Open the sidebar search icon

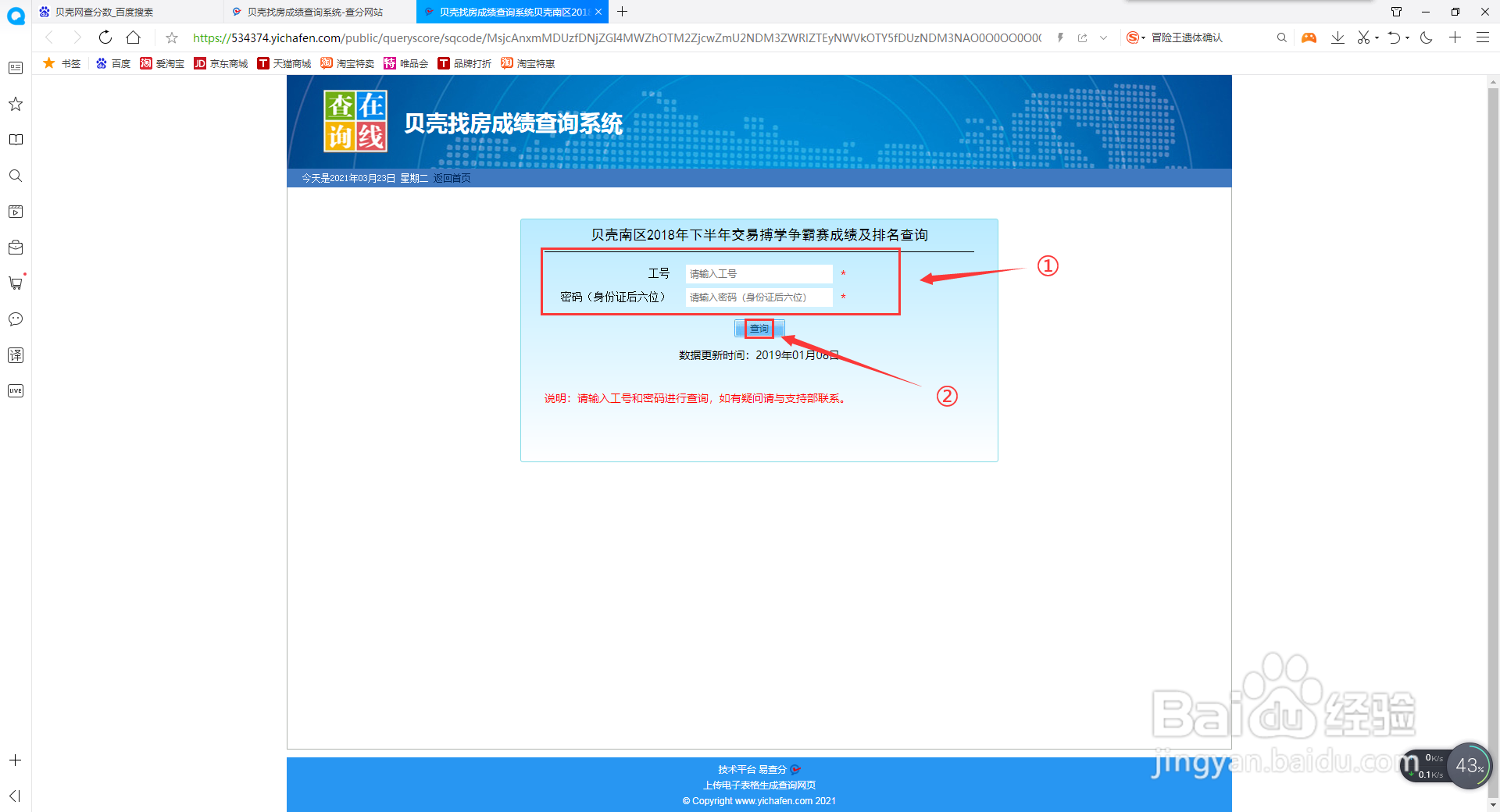click(16, 176)
